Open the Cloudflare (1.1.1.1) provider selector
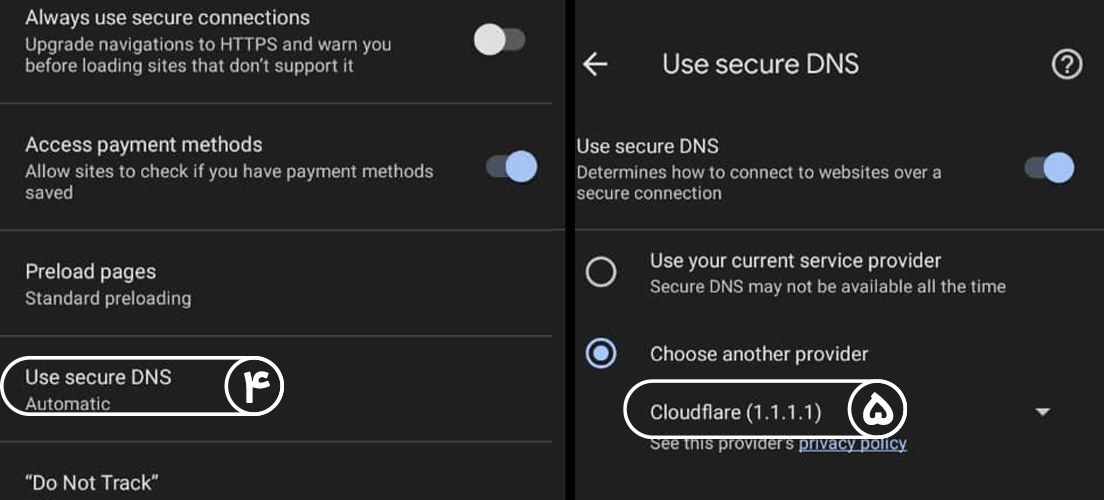 [736, 412]
